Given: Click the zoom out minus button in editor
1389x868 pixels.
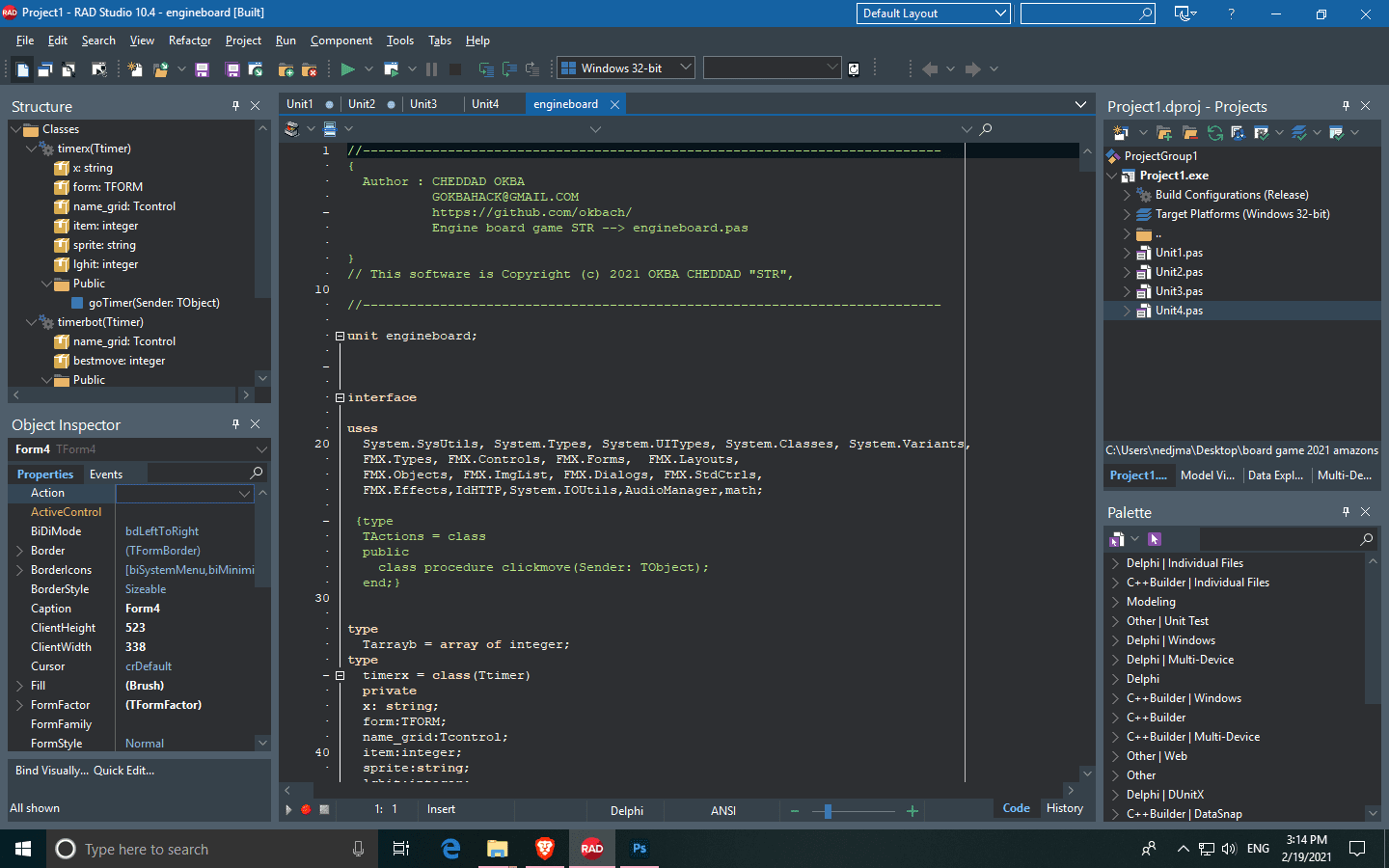Looking at the screenshot, I should click(x=795, y=811).
